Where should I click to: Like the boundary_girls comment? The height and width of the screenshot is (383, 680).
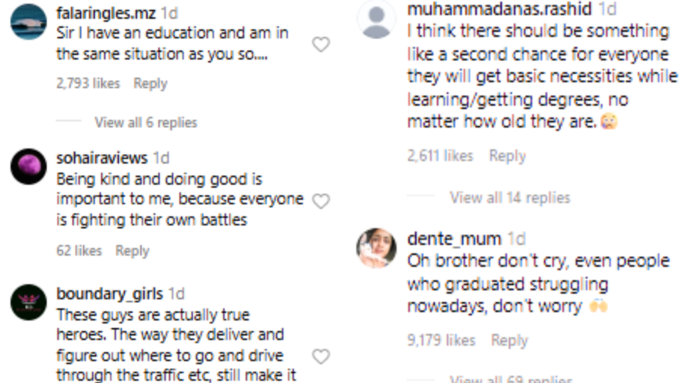coord(321,357)
